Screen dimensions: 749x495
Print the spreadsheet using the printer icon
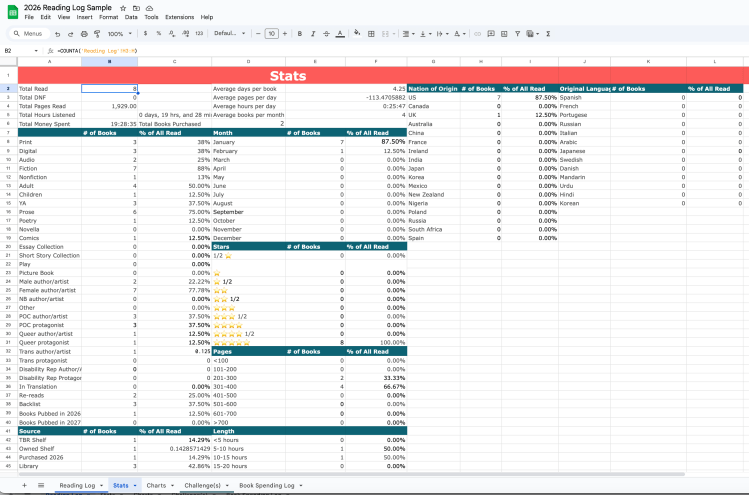tap(82, 33)
